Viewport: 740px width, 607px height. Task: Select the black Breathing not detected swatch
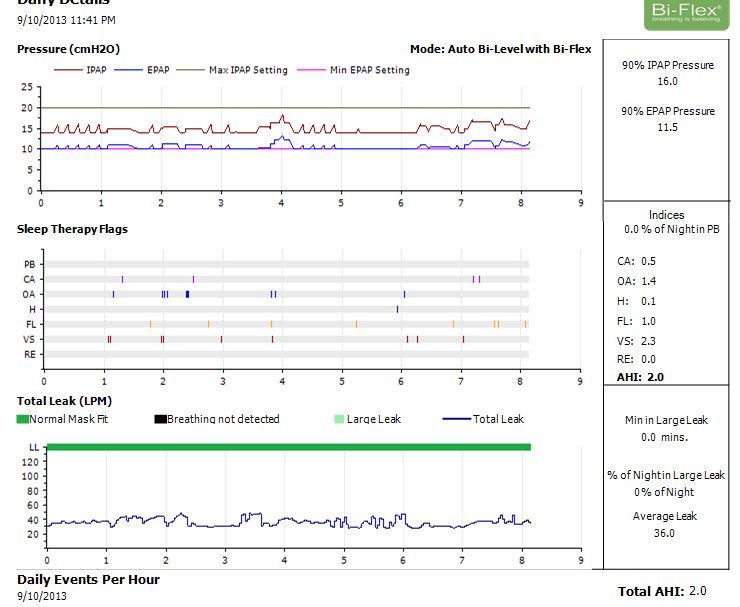160,419
